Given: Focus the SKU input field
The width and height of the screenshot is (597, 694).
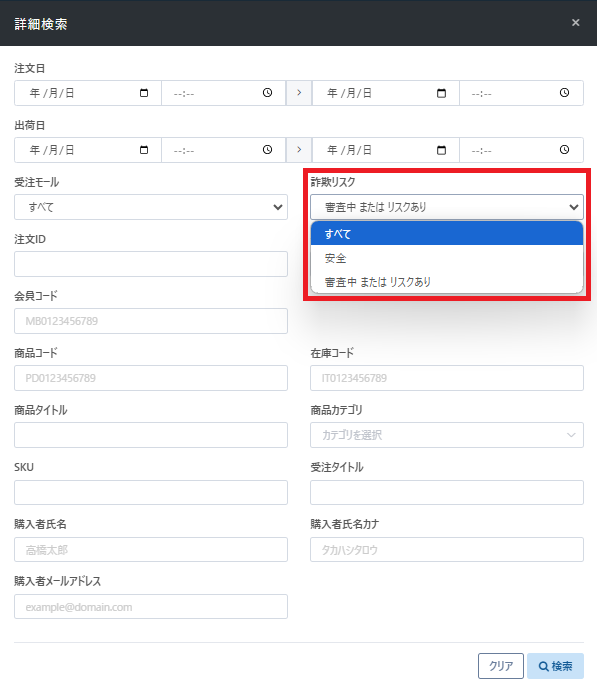Looking at the screenshot, I should [151, 492].
